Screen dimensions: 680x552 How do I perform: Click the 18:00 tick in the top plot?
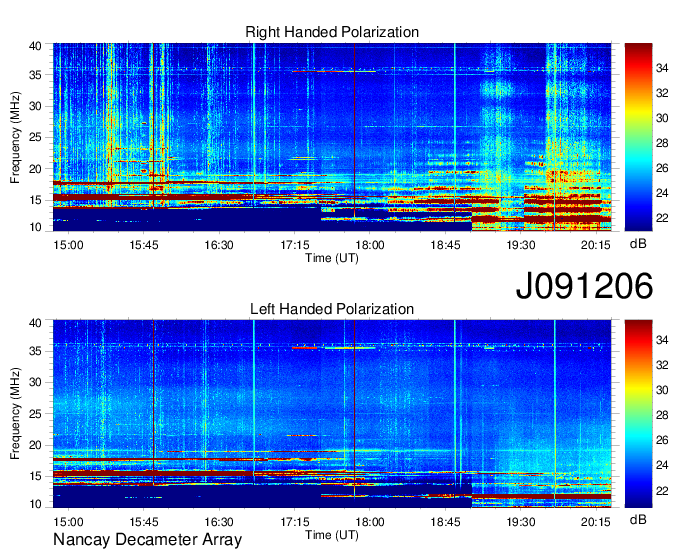pyautogui.click(x=370, y=245)
